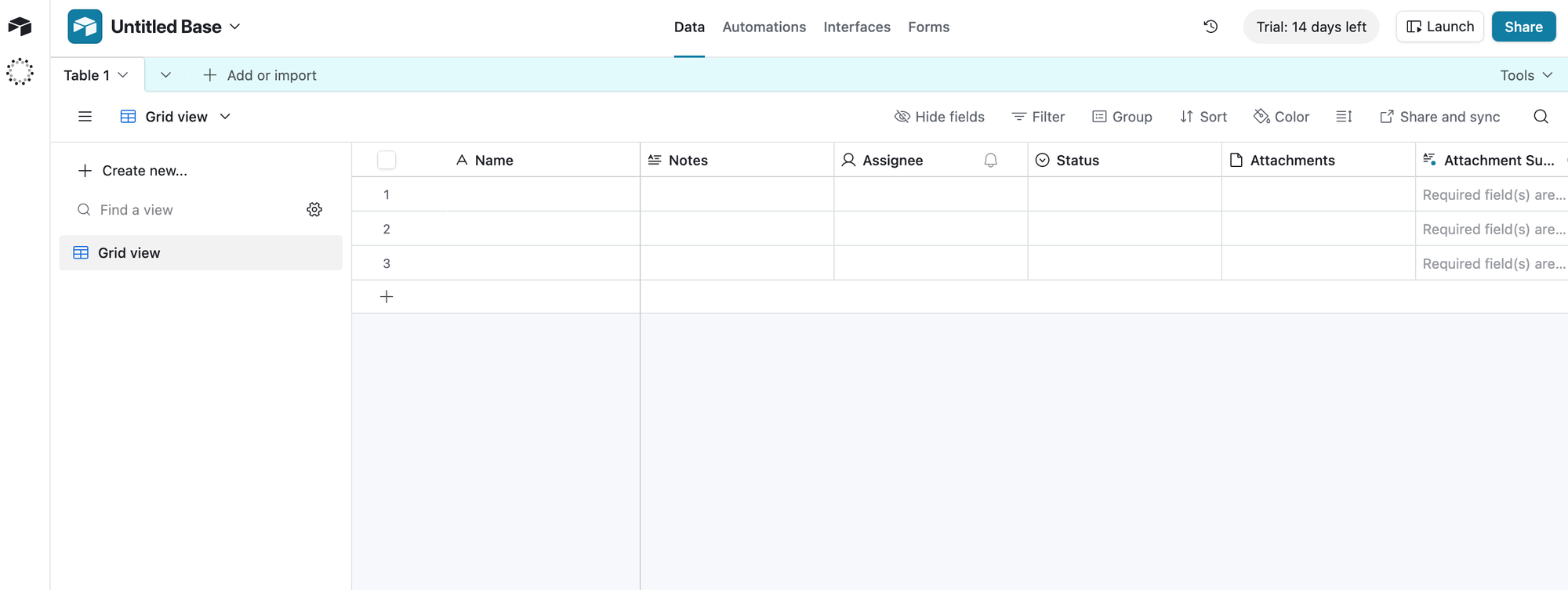Click the Find a view search field
Screen dimensions: 1568x590
(188, 210)
